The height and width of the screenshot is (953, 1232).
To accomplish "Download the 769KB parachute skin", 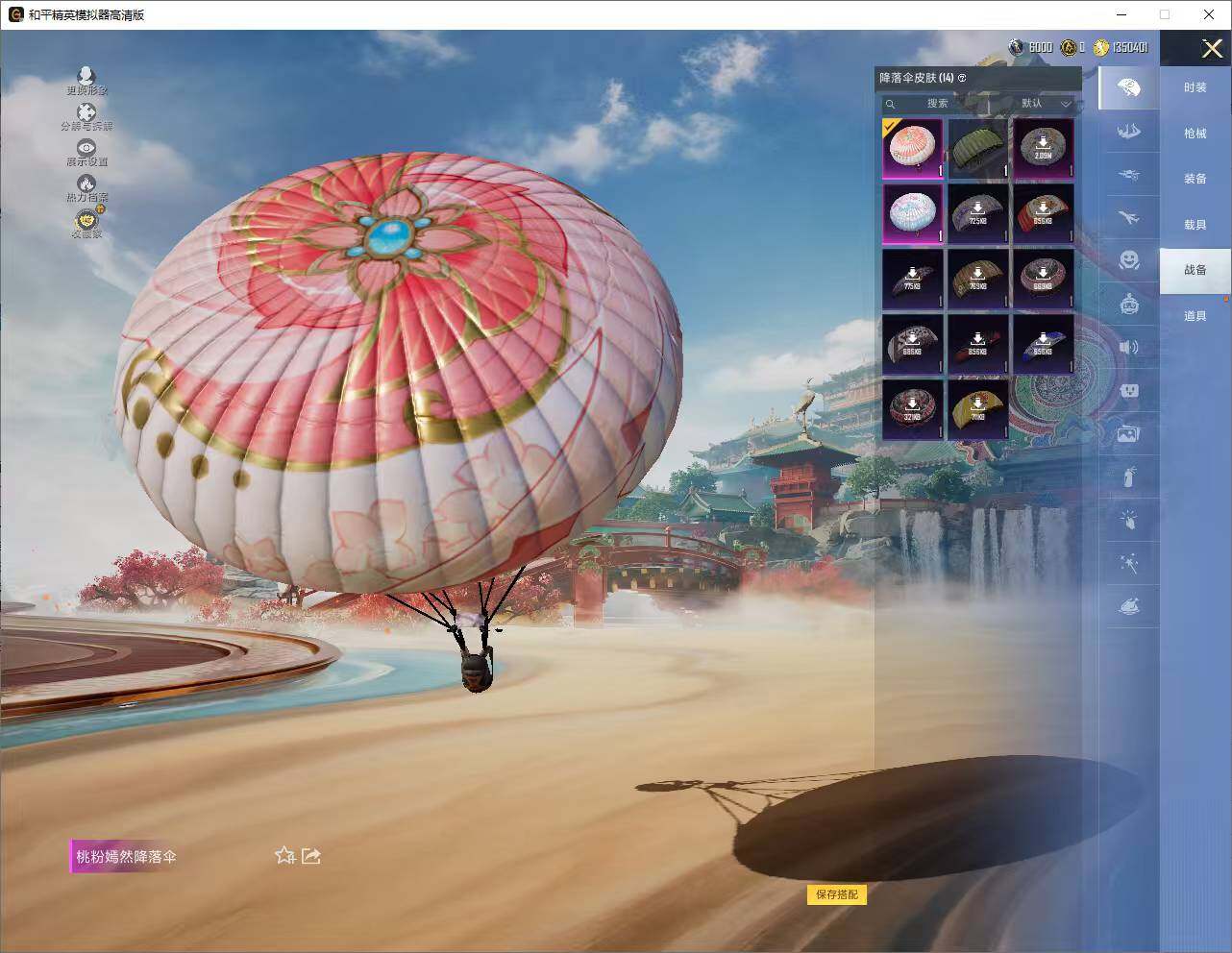I will pos(978,279).
